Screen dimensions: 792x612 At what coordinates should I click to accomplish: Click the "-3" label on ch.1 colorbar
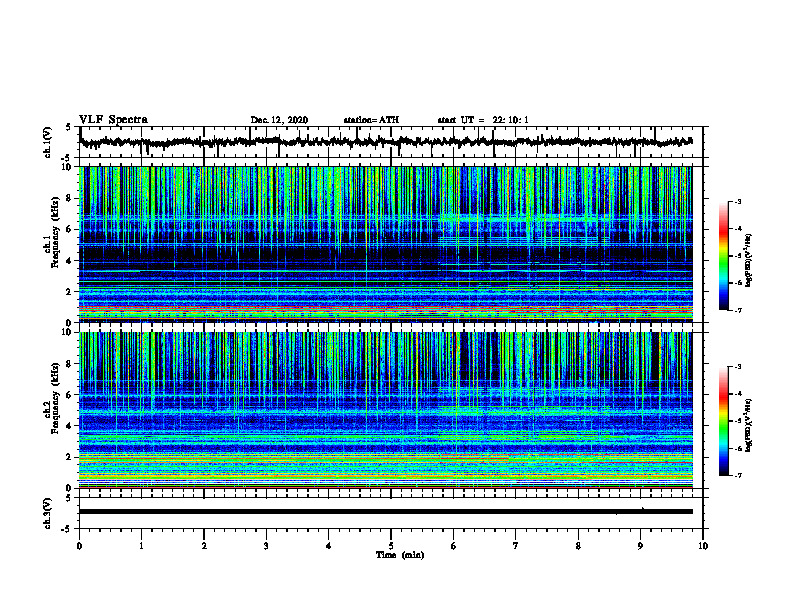coord(737,202)
